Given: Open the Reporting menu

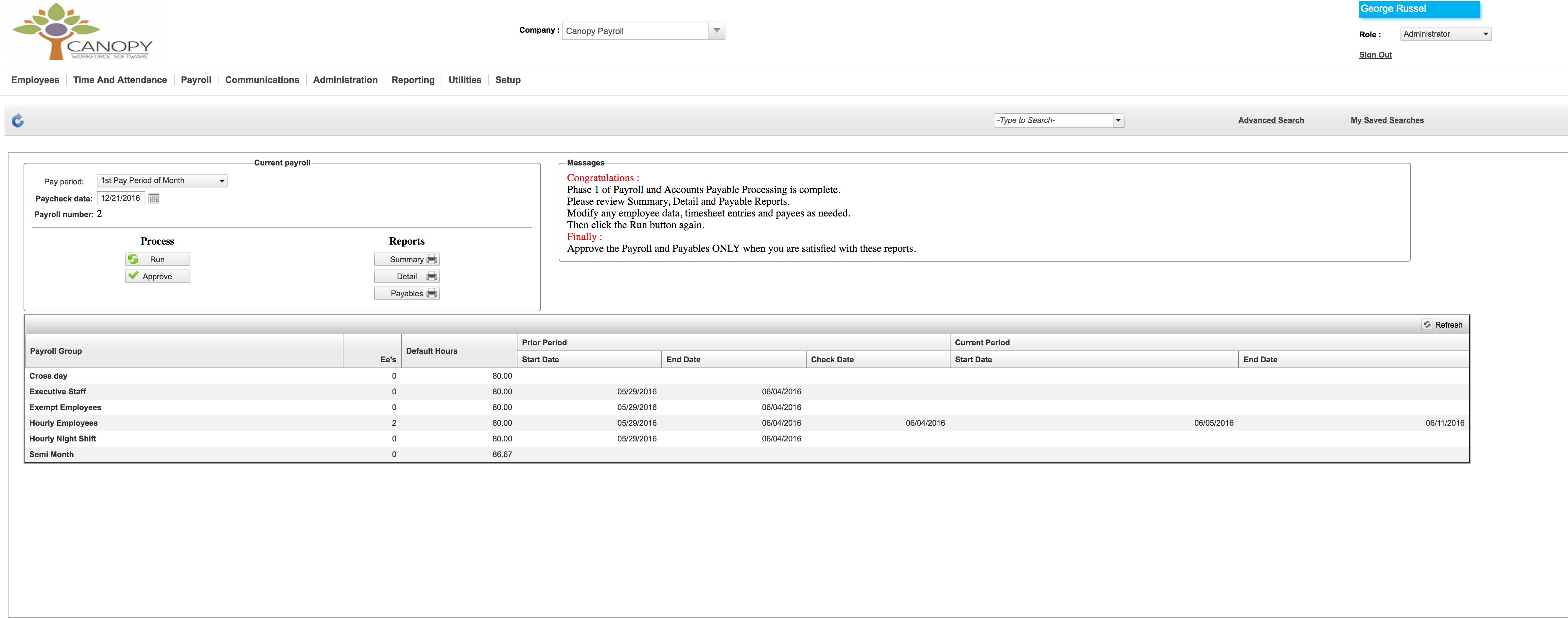Looking at the screenshot, I should 413,80.
